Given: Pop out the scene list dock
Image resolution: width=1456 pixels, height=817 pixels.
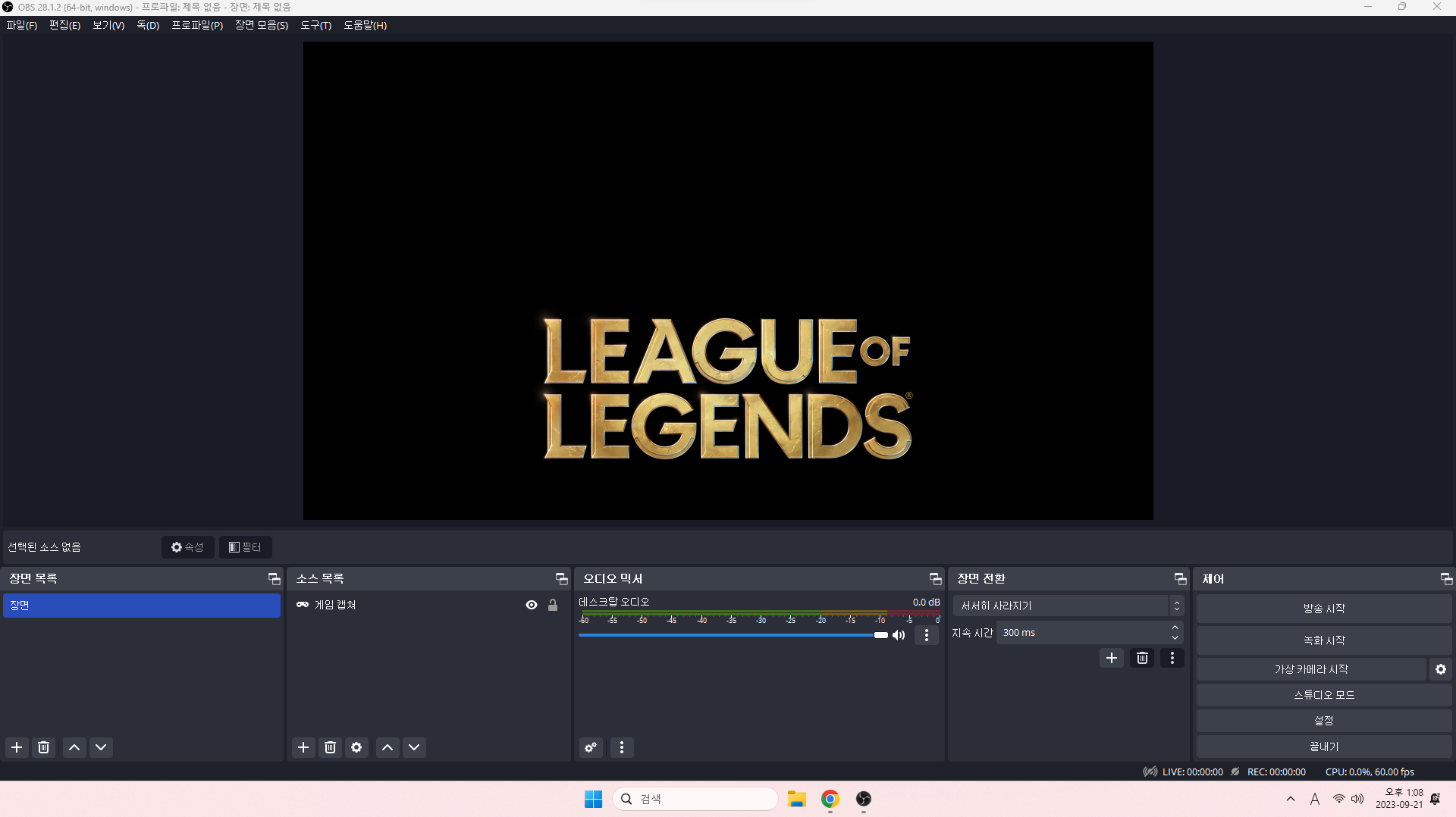Looking at the screenshot, I should click(x=274, y=579).
